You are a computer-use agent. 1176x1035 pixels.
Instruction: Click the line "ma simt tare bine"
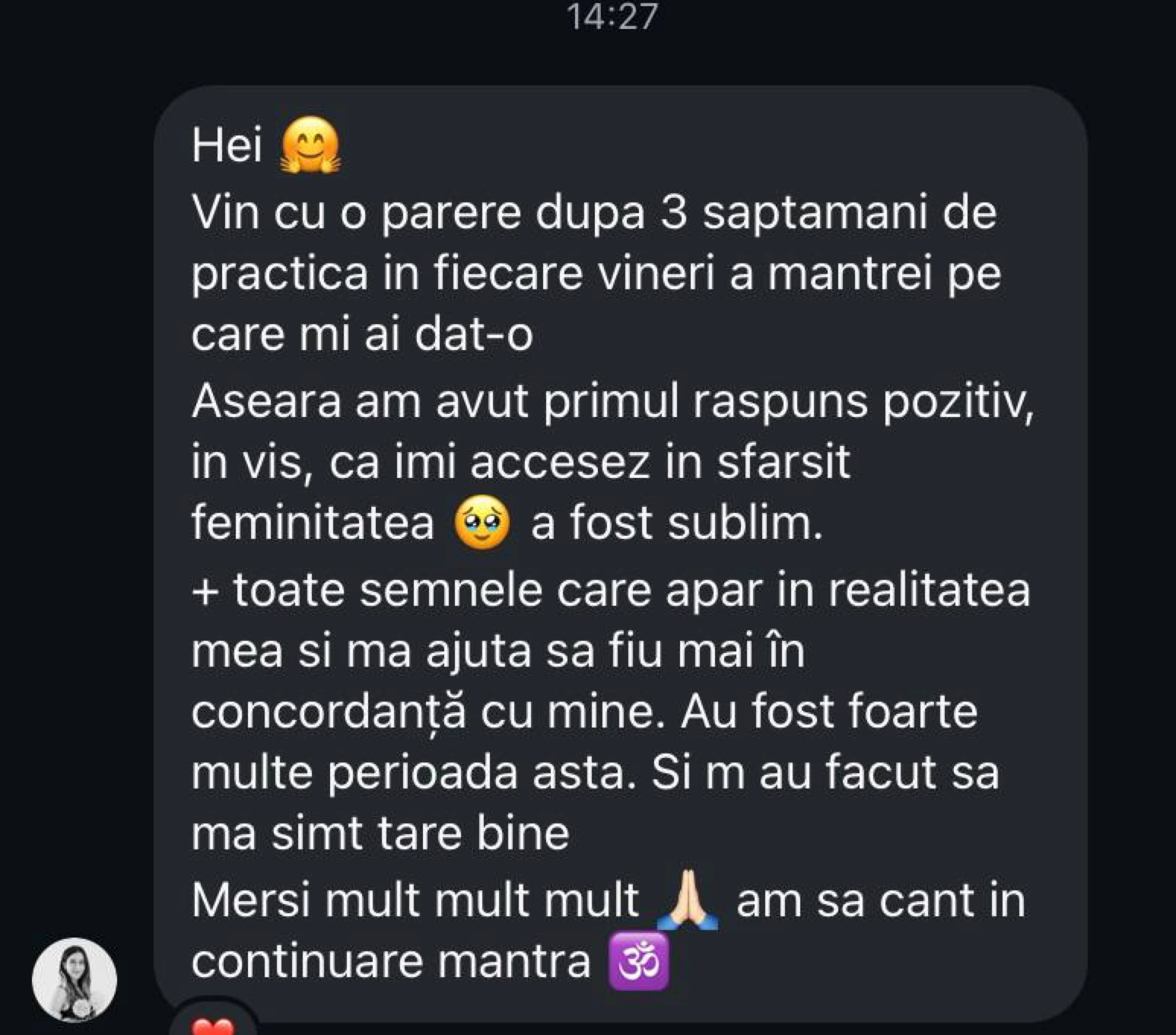coord(380,833)
